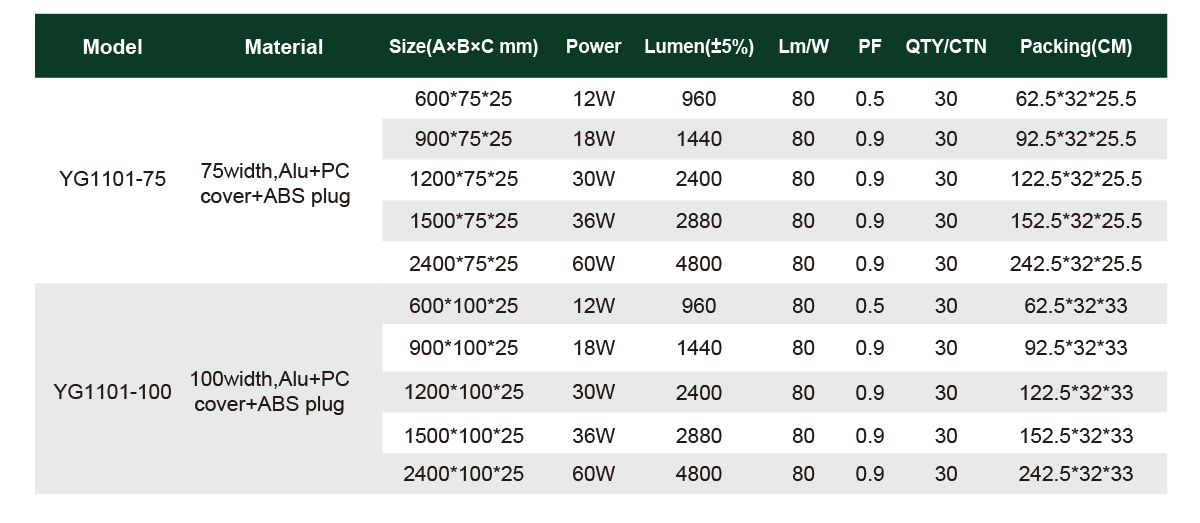Select the Lumen(±5%) column header
This screenshot has width=1200, height=523.
pyautogui.click(x=699, y=47)
